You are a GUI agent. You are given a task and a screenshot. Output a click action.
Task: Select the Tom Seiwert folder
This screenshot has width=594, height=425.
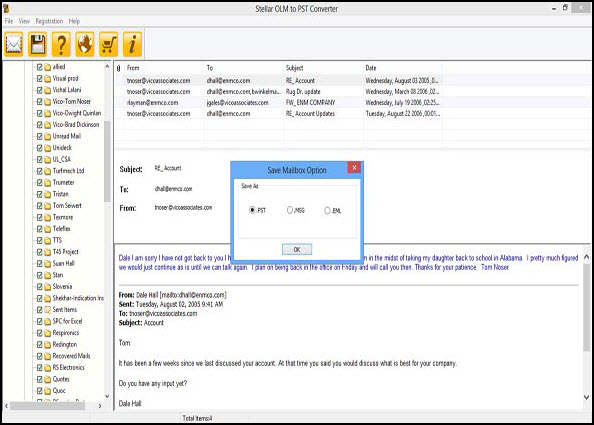67,205
